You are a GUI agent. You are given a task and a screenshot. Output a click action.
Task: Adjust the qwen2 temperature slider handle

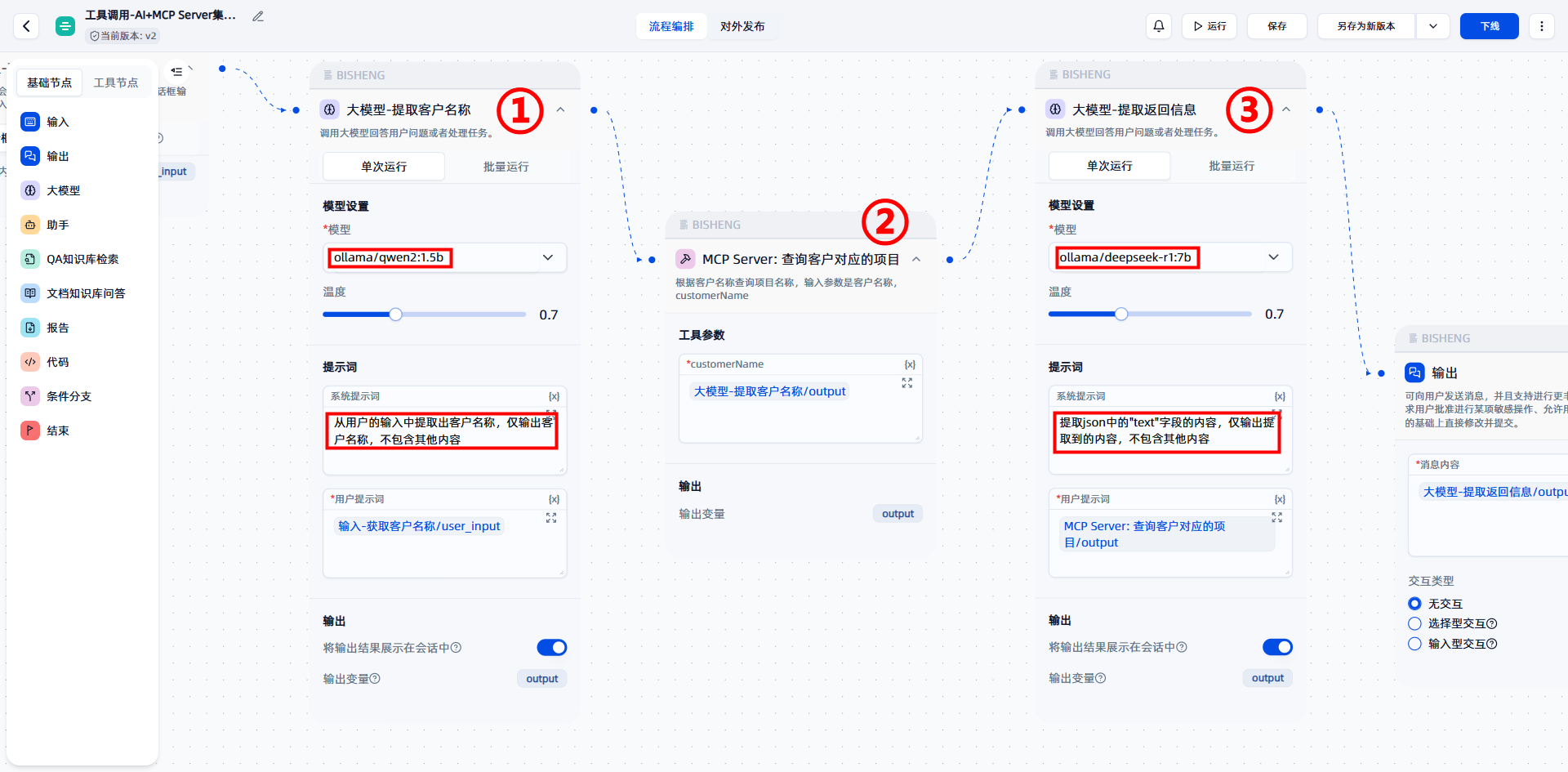(395, 315)
